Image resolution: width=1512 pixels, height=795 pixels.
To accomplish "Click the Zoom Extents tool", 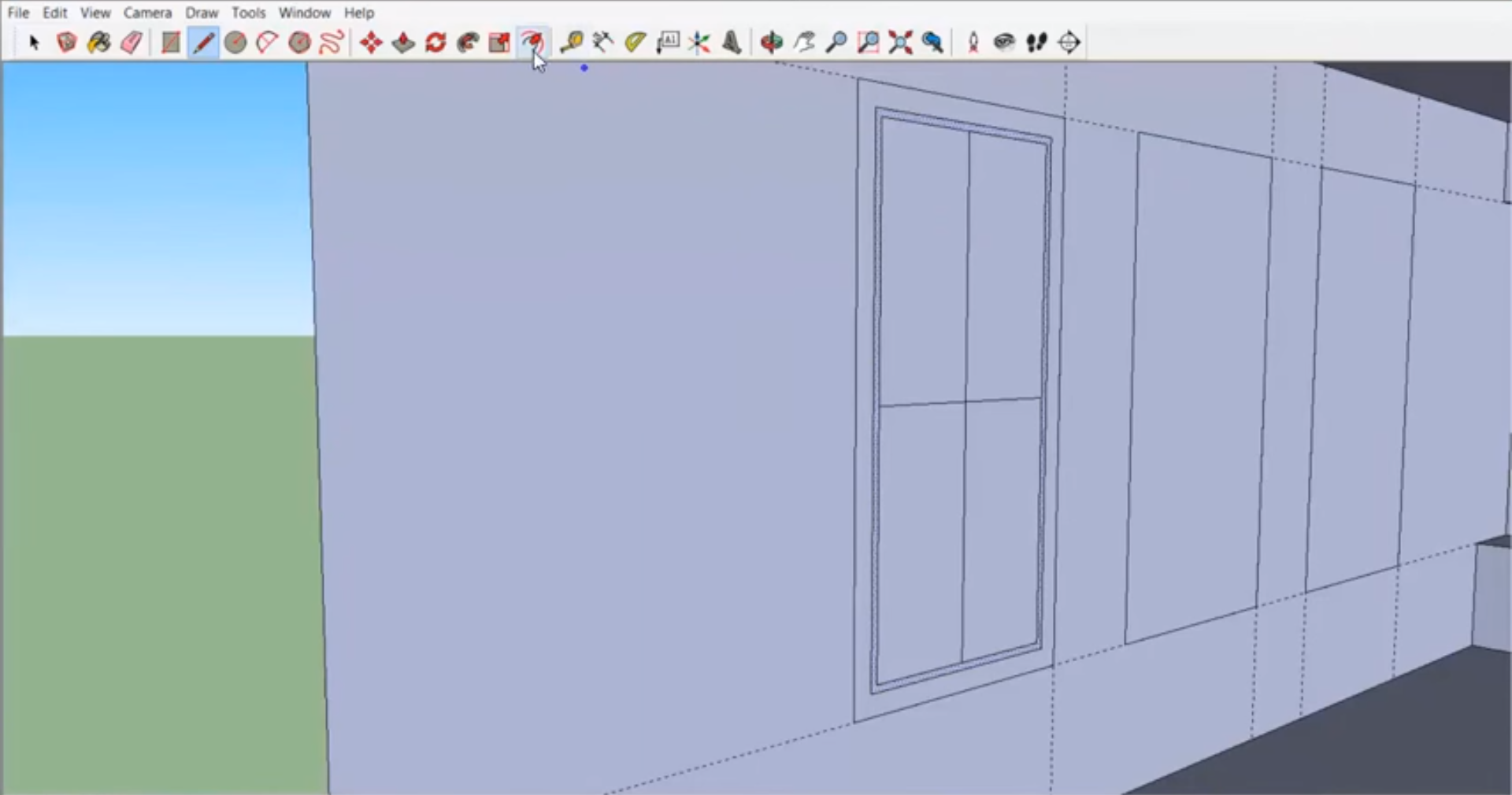I will (x=900, y=43).
